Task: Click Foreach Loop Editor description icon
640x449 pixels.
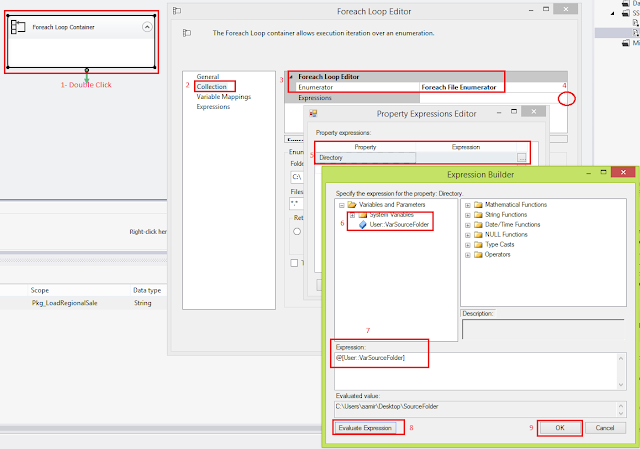Action: [x=187, y=33]
